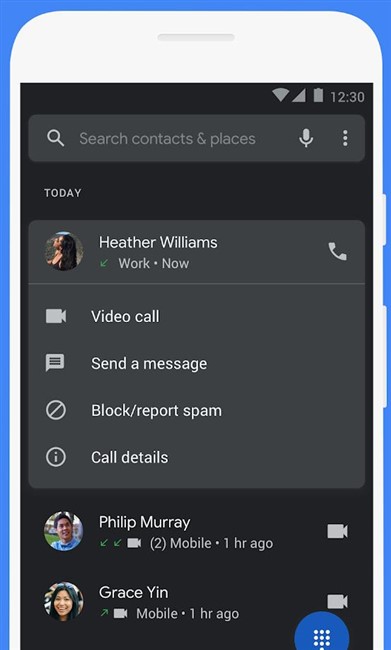Open Philip Murray avatar photo
The height and width of the screenshot is (650, 391).
pos(63,531)
